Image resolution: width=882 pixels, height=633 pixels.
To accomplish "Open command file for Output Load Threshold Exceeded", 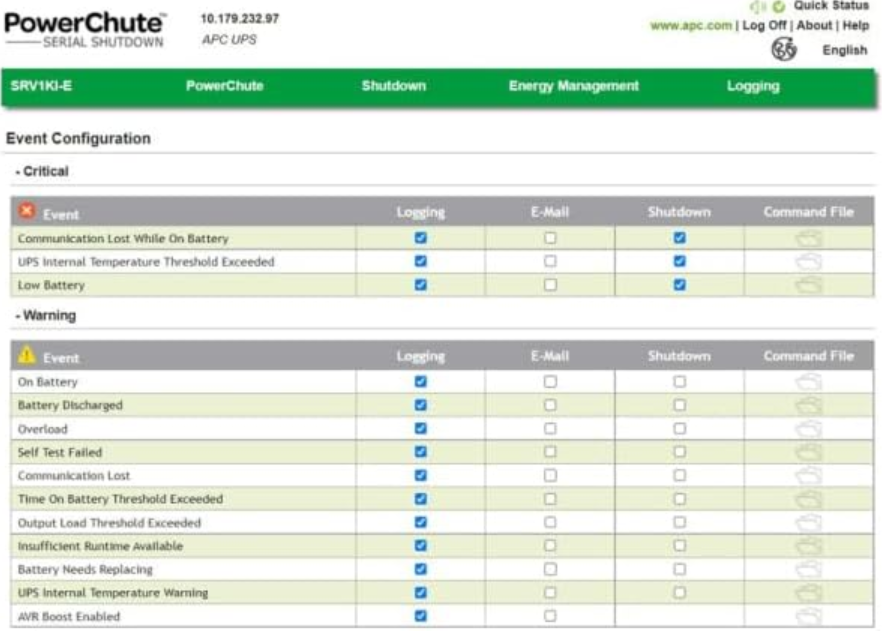I will point(808,523).
